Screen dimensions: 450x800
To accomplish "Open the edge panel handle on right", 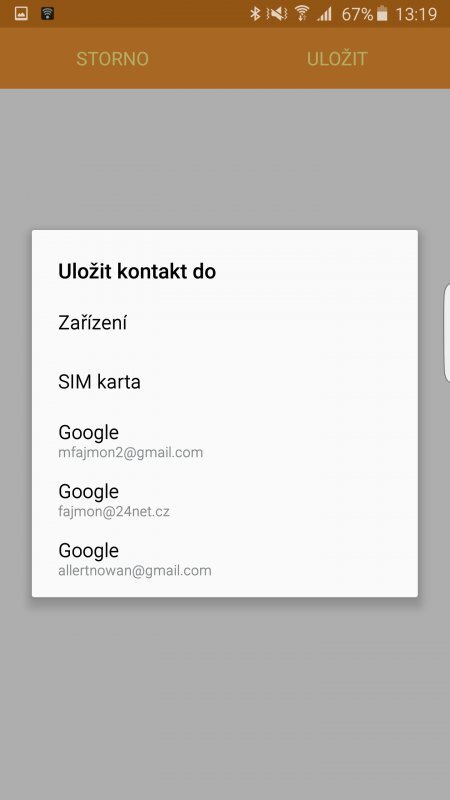I will pos(446,333).
